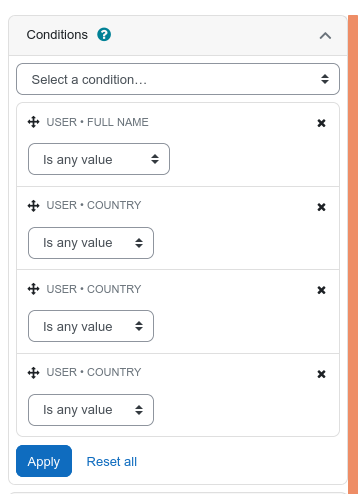Collapse the Conditions panel with the chevron
The image size is (364, 494).
(x=325, y=35)
